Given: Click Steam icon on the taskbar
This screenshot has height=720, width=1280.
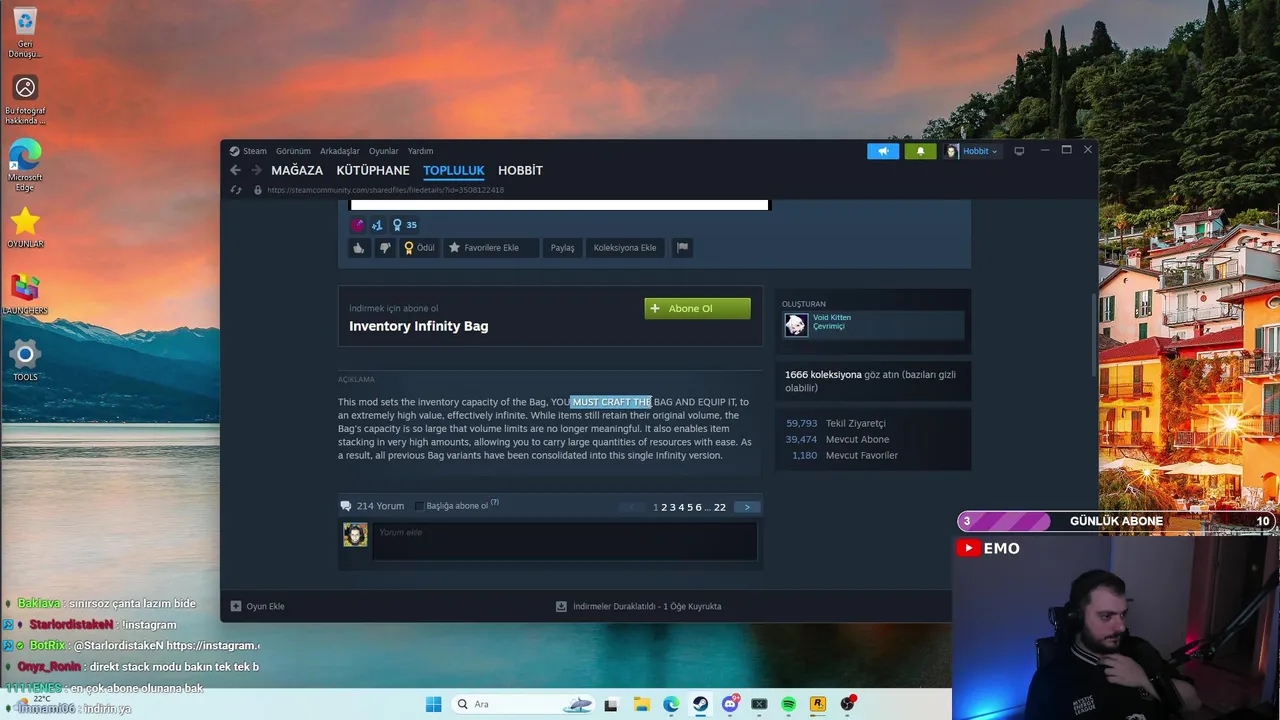Looking at the screenshot, I should tap(700, 704).
